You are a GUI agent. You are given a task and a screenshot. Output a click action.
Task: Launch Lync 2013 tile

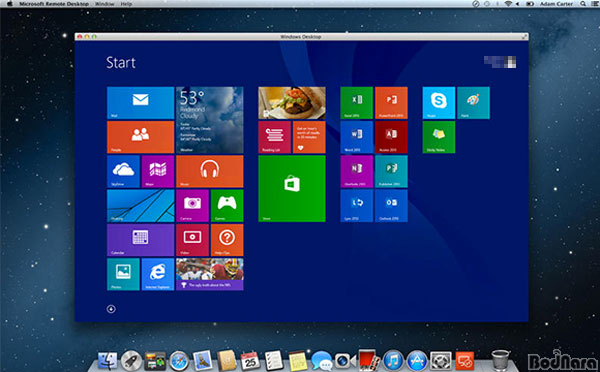click(357, 206)
